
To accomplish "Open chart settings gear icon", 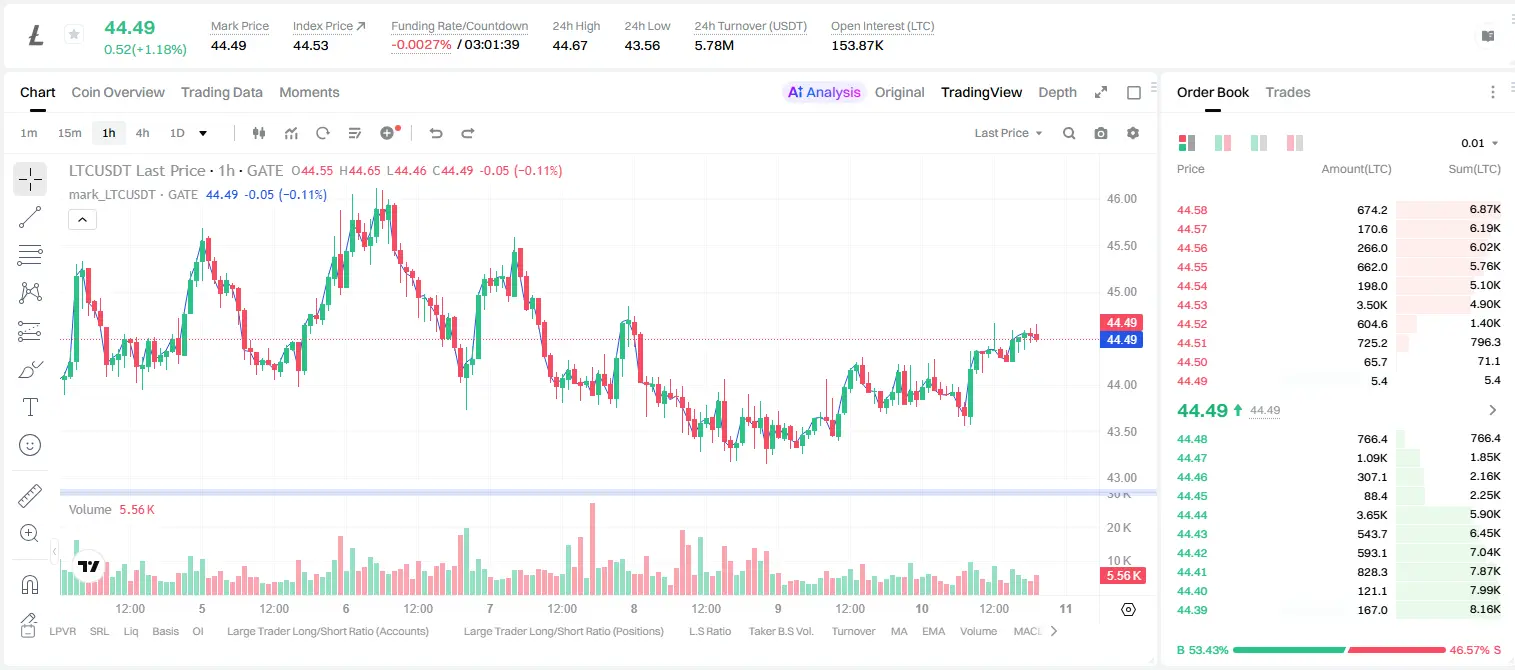I will point(1133,133).
